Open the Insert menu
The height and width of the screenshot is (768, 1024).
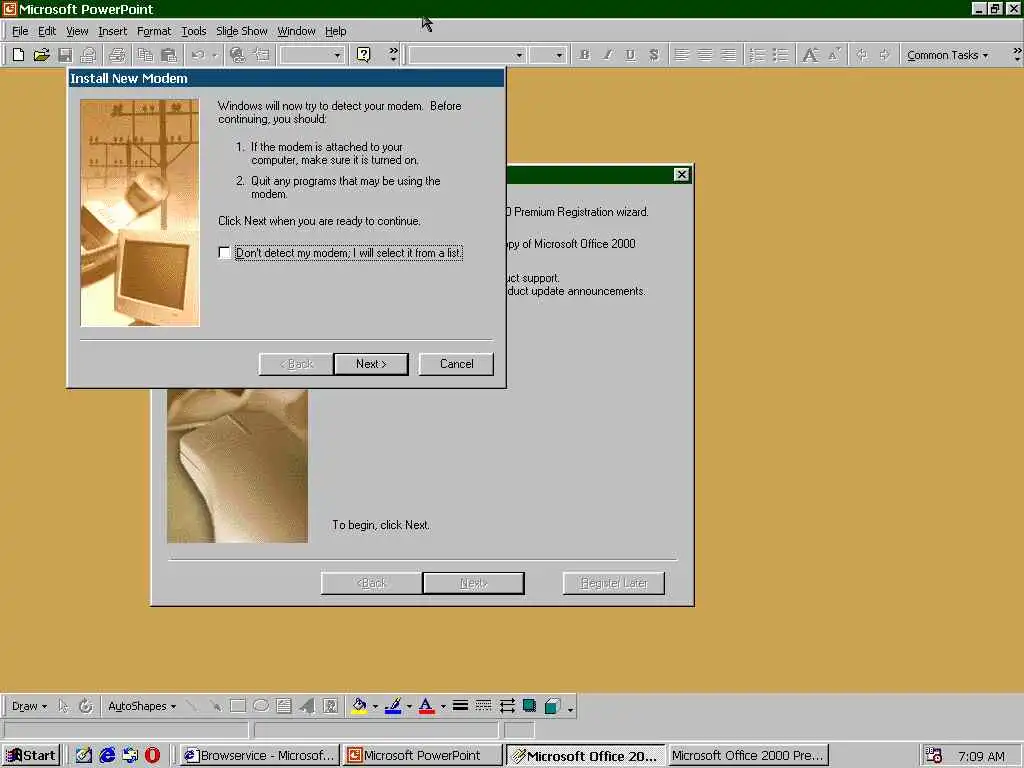112,31
